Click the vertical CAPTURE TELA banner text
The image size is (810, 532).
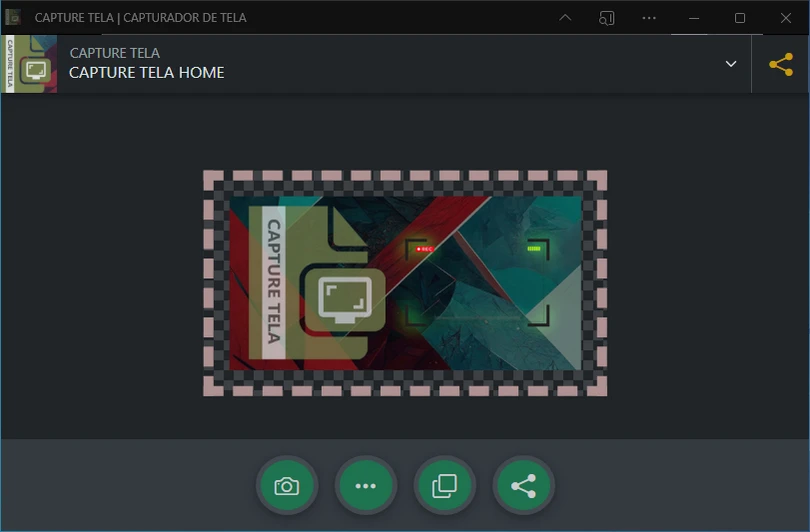273,281
